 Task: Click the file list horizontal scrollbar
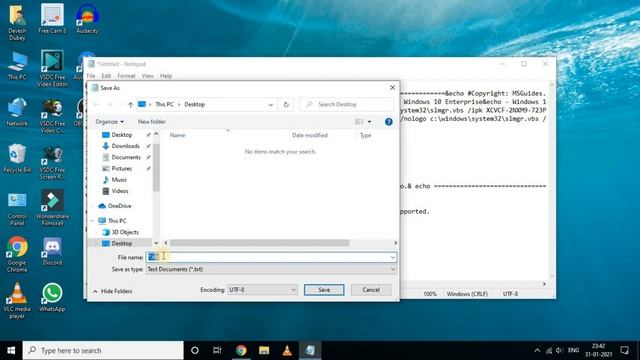coord(260,243)
